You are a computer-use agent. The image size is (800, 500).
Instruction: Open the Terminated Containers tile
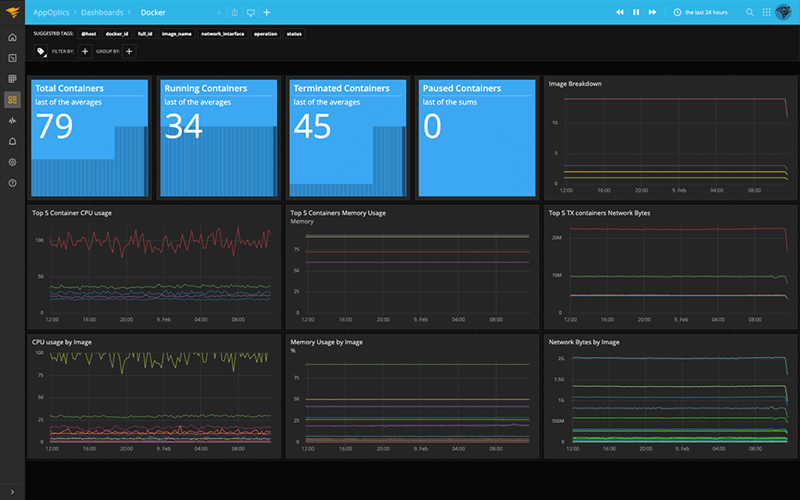coord(348,138)
